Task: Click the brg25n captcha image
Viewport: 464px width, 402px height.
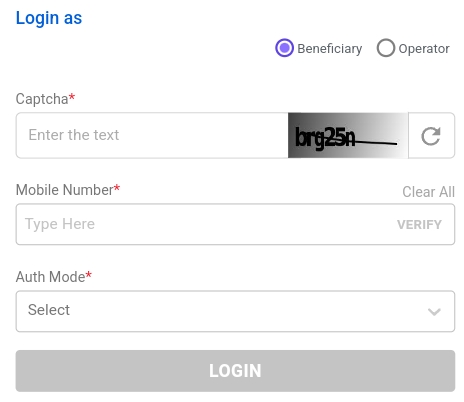Action: pos(348,135)
